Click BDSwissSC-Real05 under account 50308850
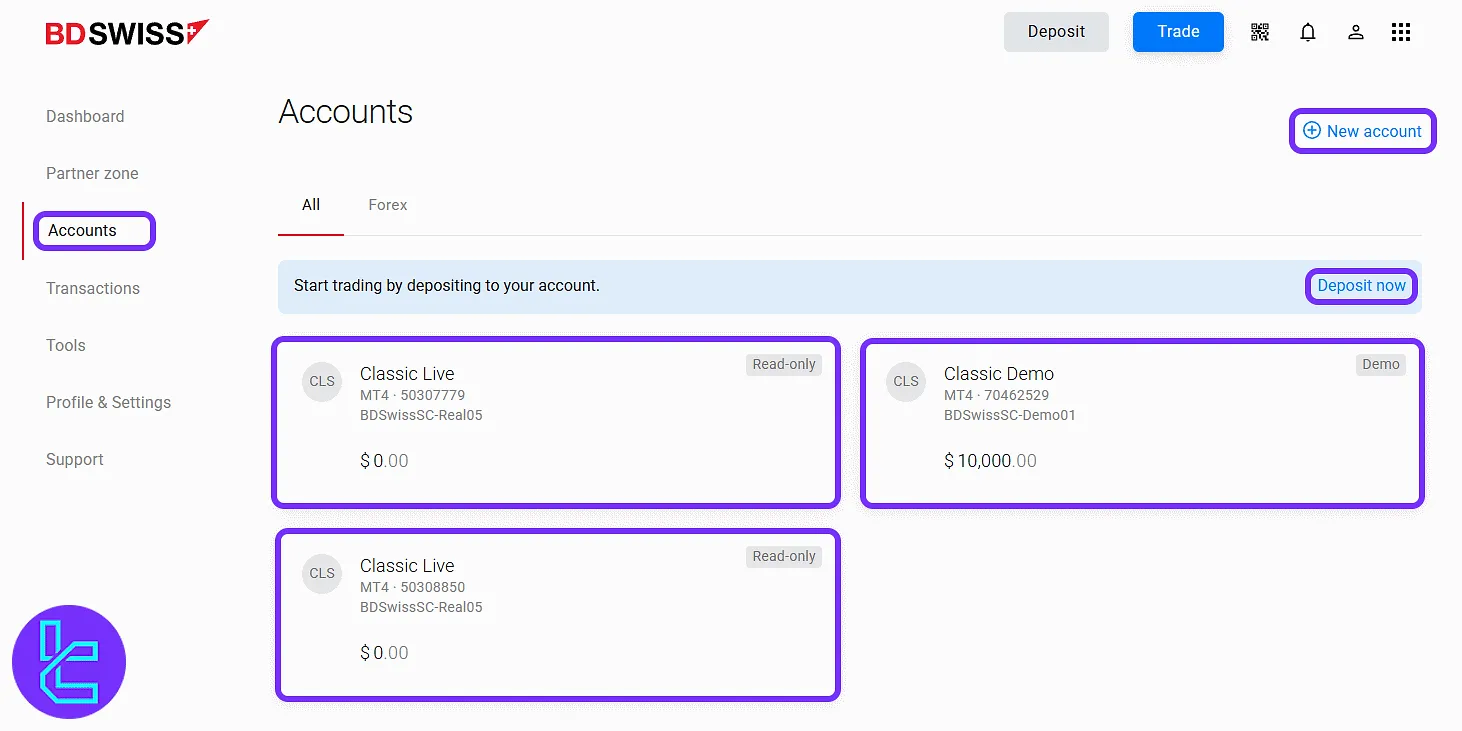1462x731 pixels. point(421,608)
